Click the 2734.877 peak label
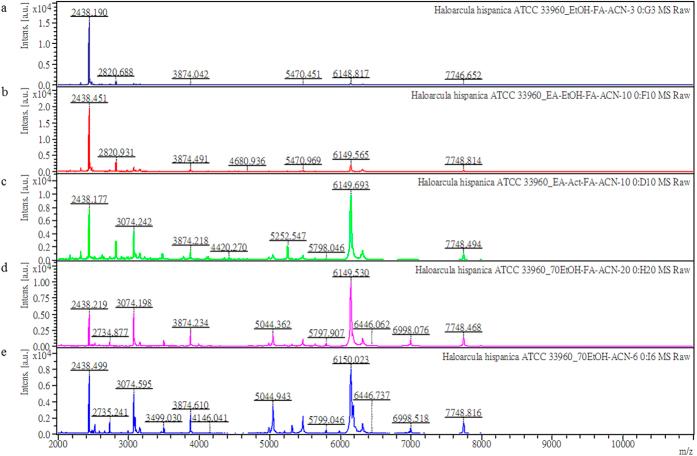 click(x=110, y=331)
